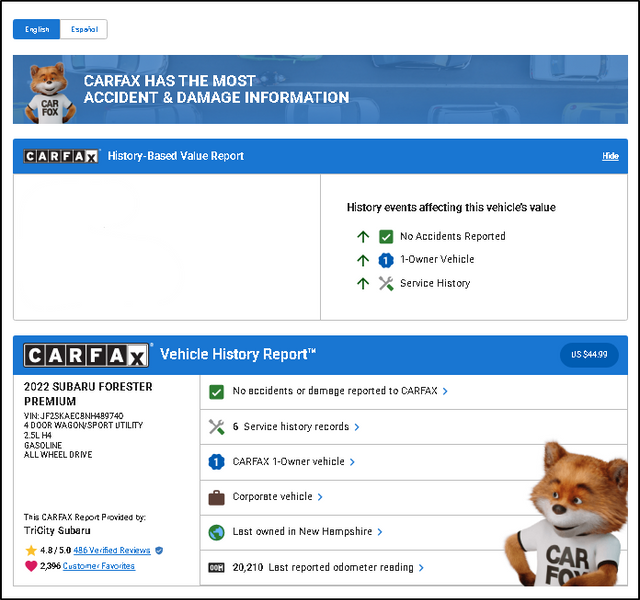
Task: Expand chevron after Last reported odometer reading
Action: coord(421,568)
